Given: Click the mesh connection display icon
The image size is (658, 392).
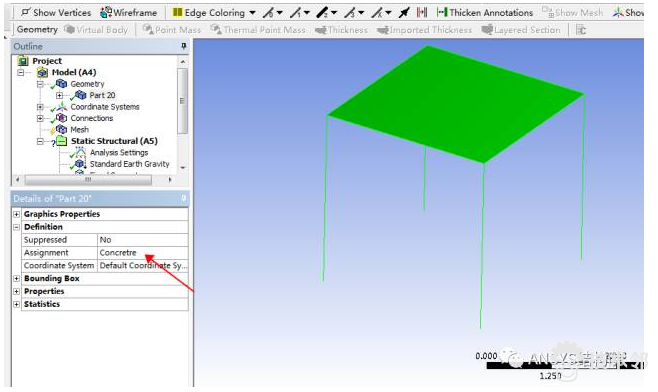Looking at the screenshot, I should coord(422,13).
